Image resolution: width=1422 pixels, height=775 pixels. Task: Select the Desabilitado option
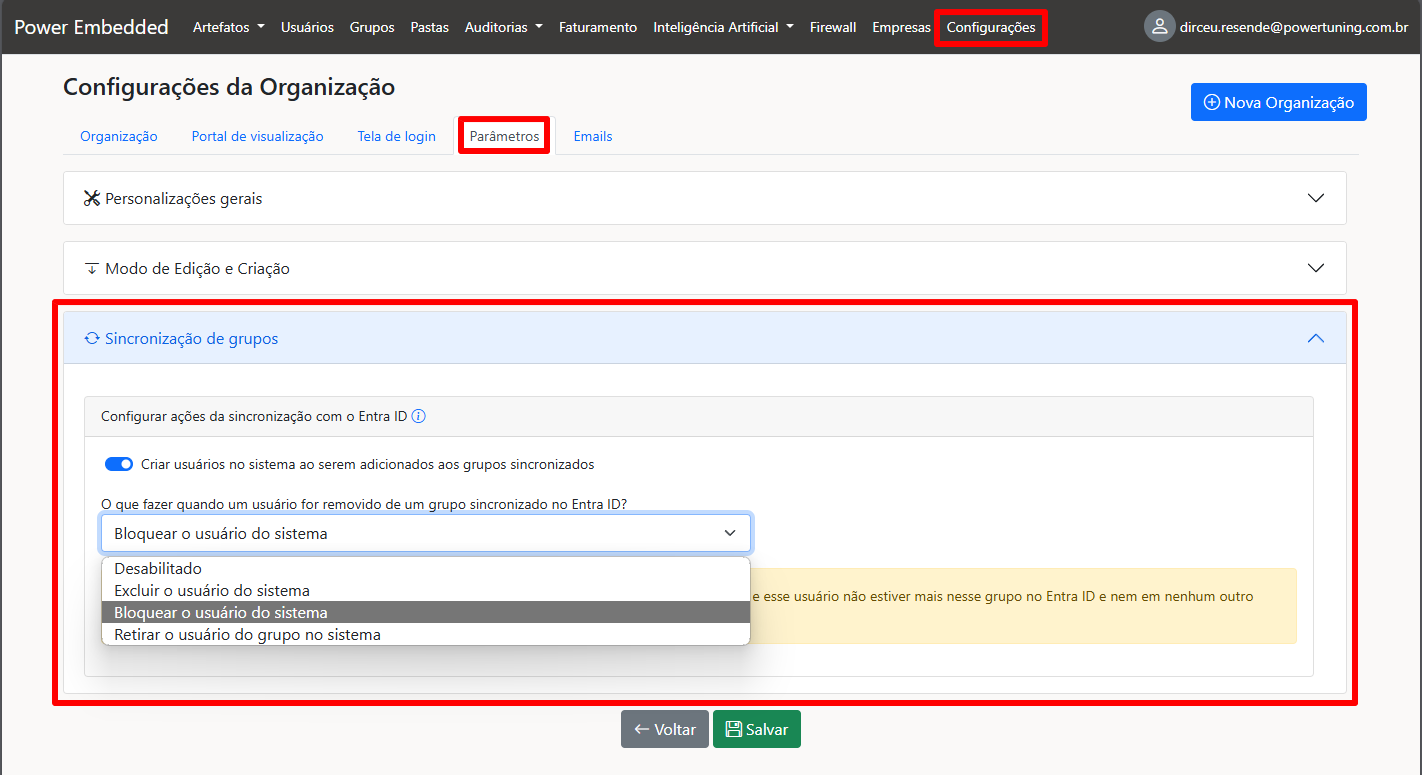pos(158,569)
